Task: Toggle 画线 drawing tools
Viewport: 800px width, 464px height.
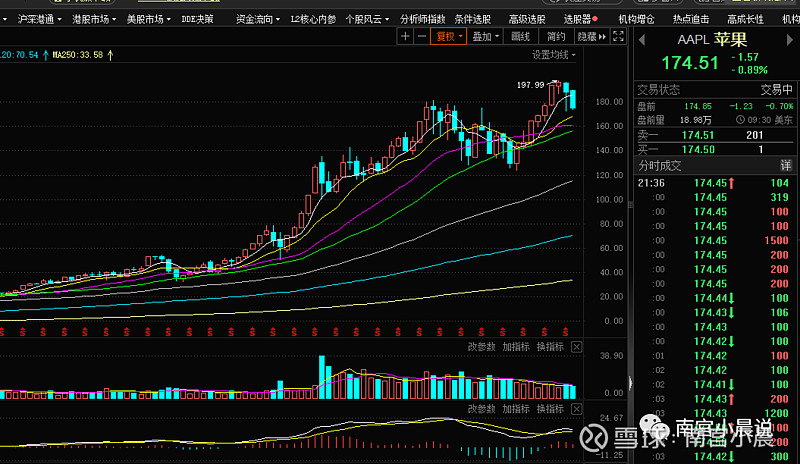Action: coord(520,36)
